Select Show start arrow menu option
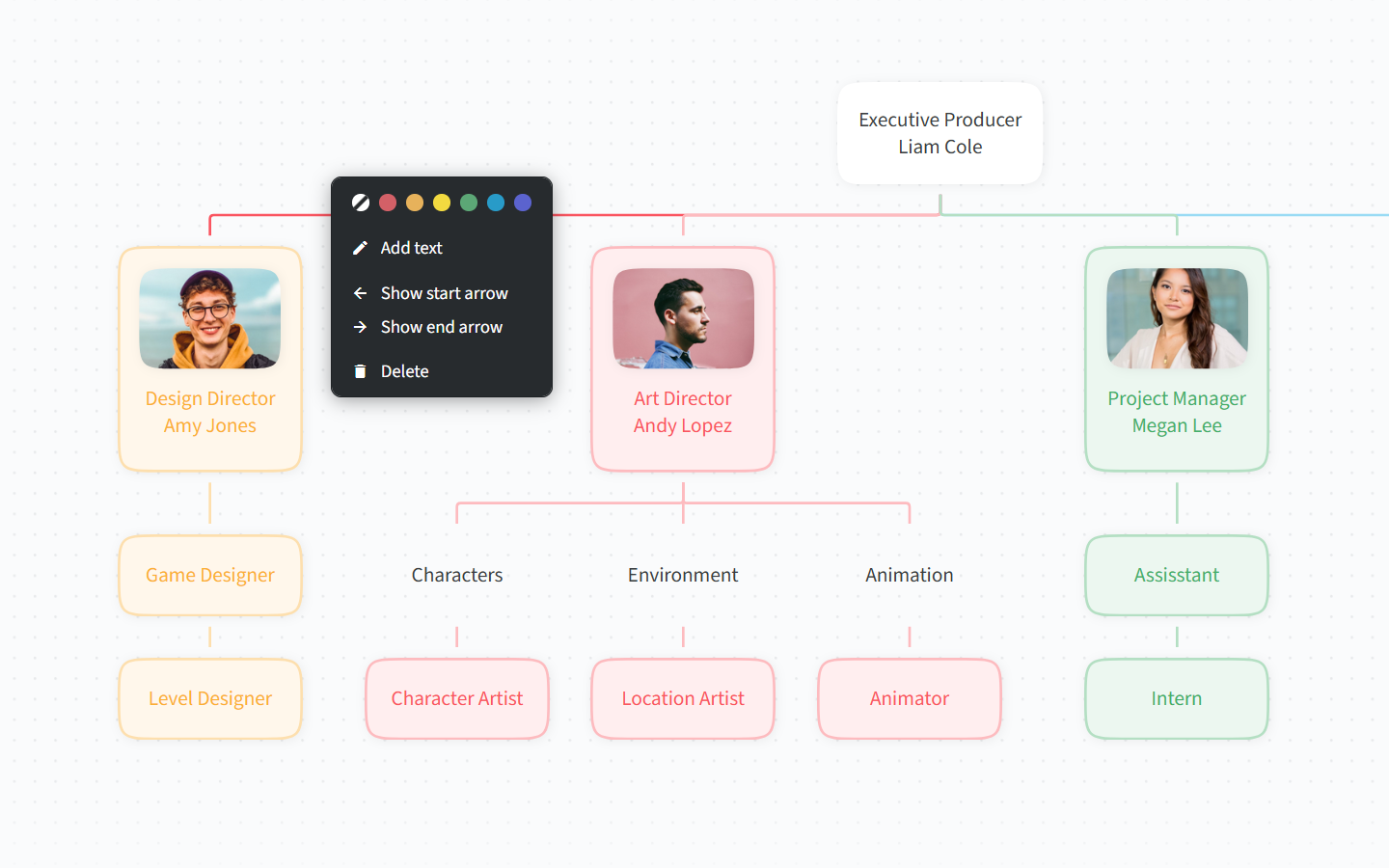Screen dimensions: 1389x868 pyautogui.click(x=444, y=293)
